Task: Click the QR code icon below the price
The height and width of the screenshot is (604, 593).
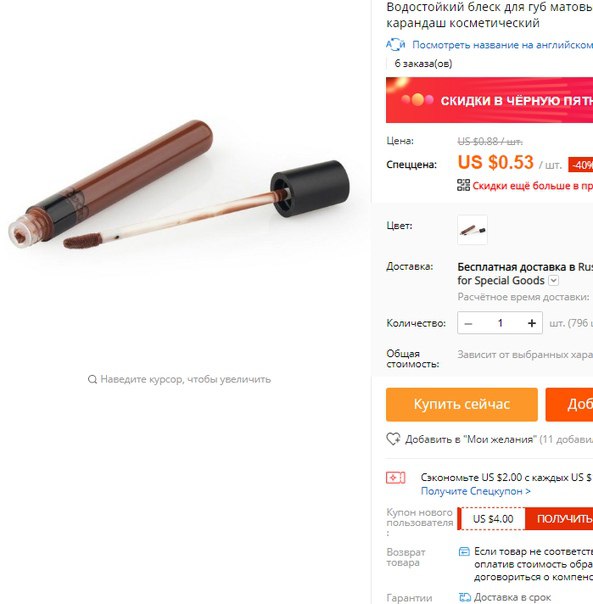Action: [x=464, y=185]
